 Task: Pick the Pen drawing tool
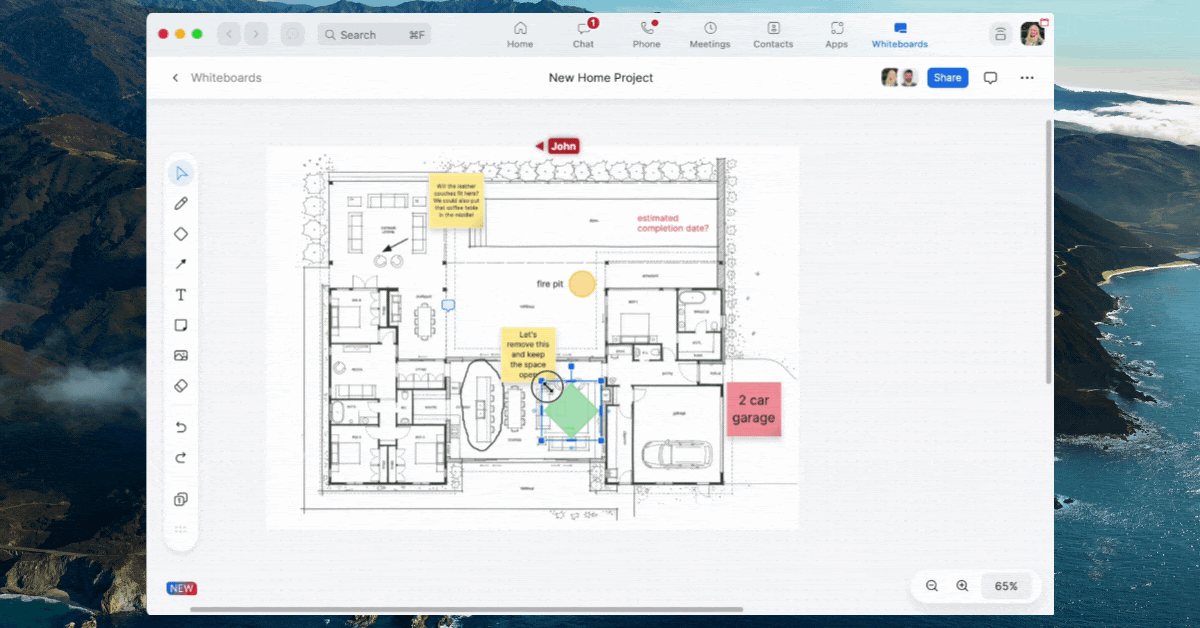click(x=181, y=203)
